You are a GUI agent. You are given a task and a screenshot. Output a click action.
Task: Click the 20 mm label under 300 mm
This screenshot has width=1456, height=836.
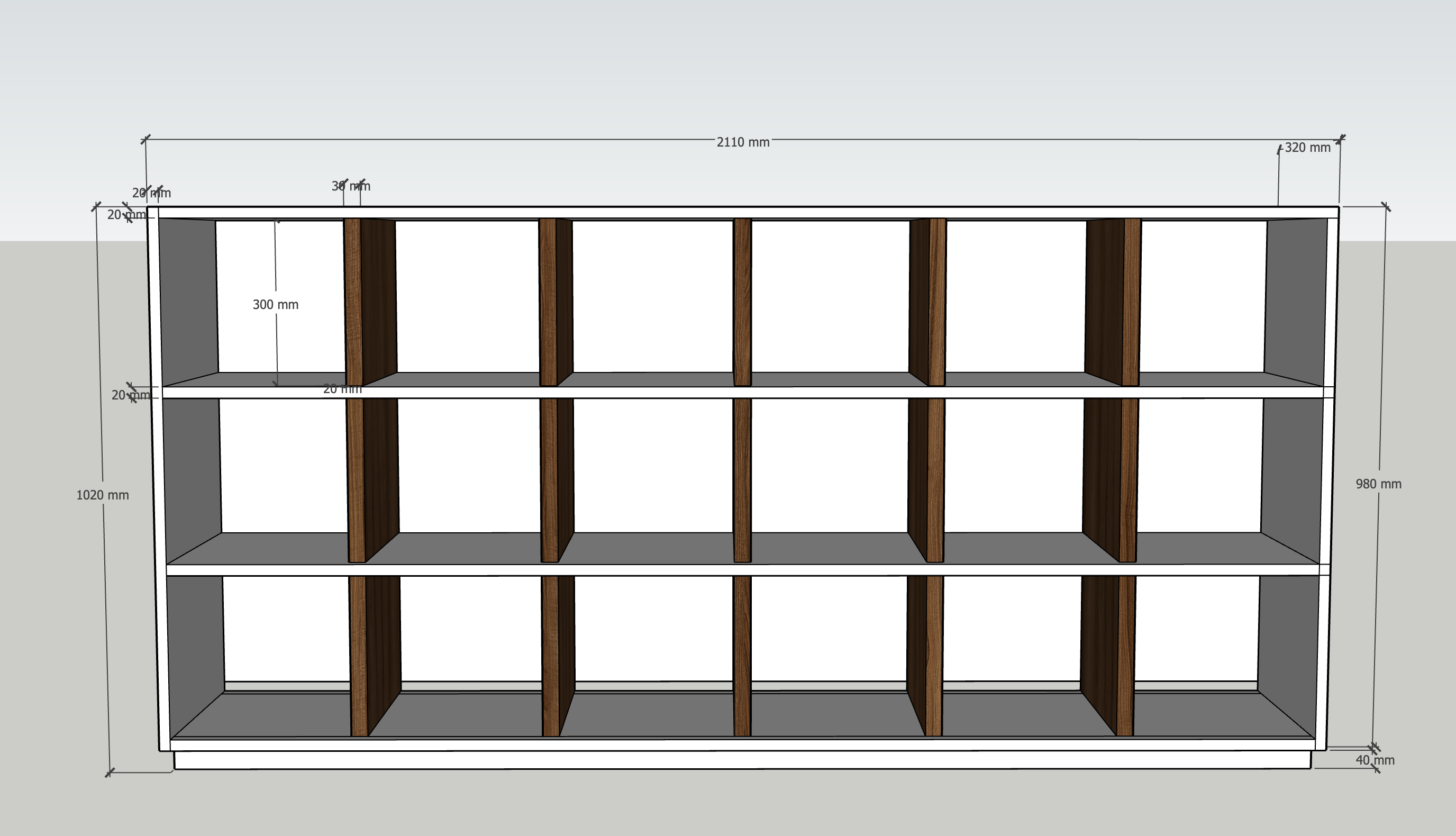[342, 389]
